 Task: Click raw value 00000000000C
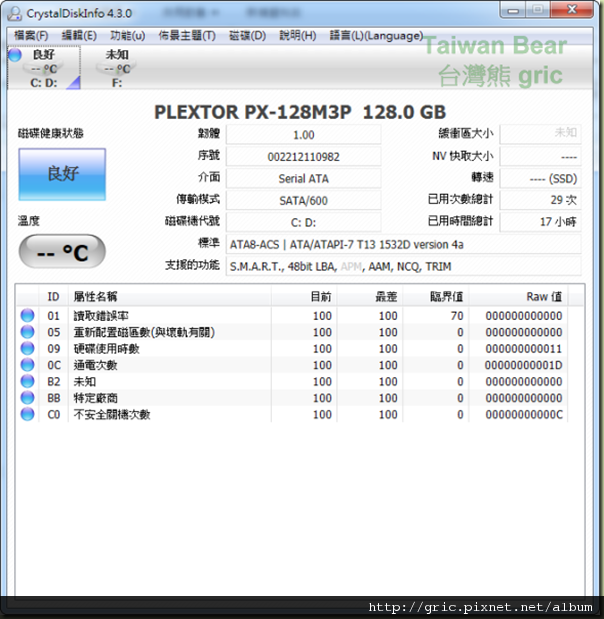(524, 414)
